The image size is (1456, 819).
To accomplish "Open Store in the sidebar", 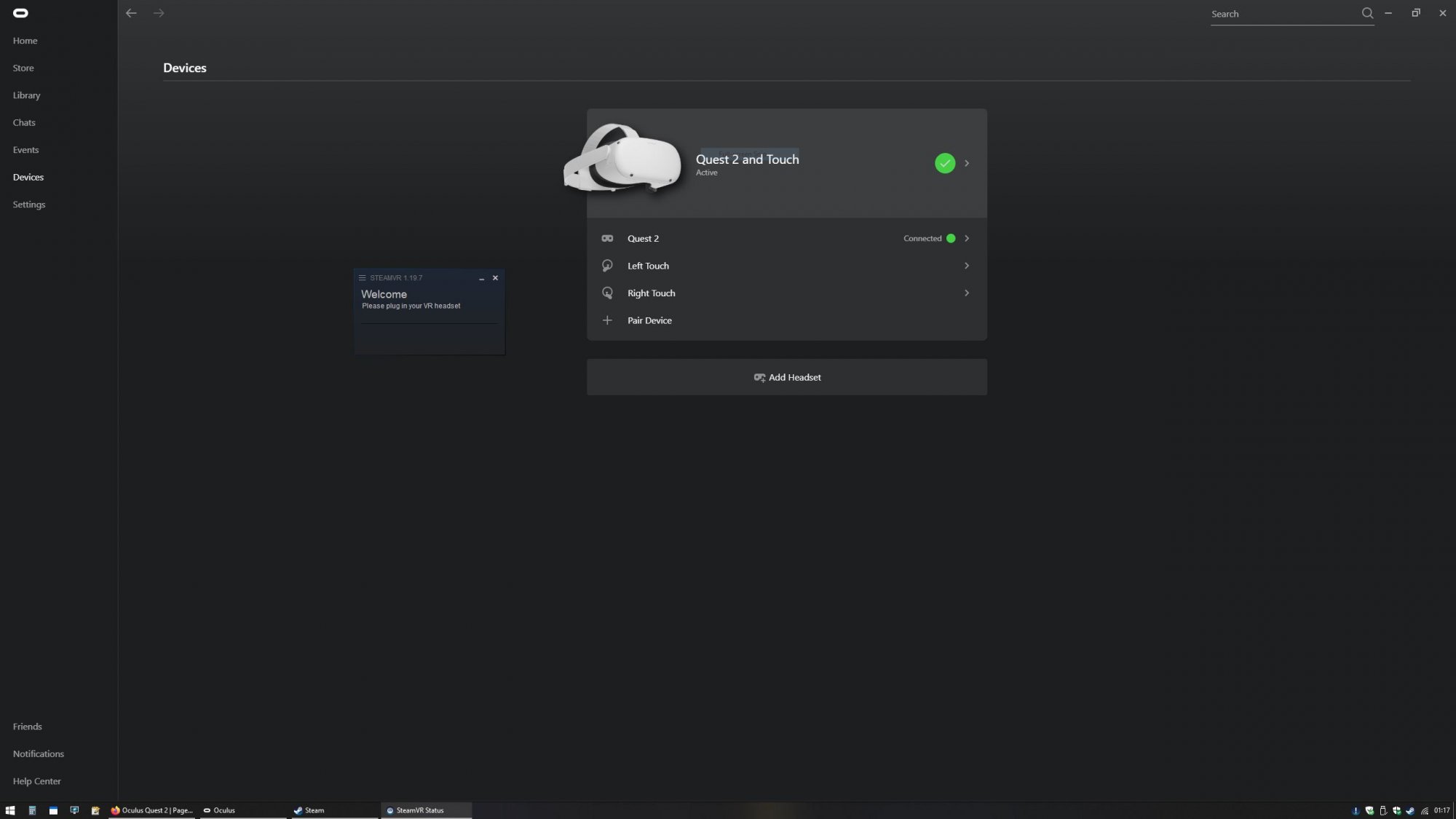I will 23,68.
